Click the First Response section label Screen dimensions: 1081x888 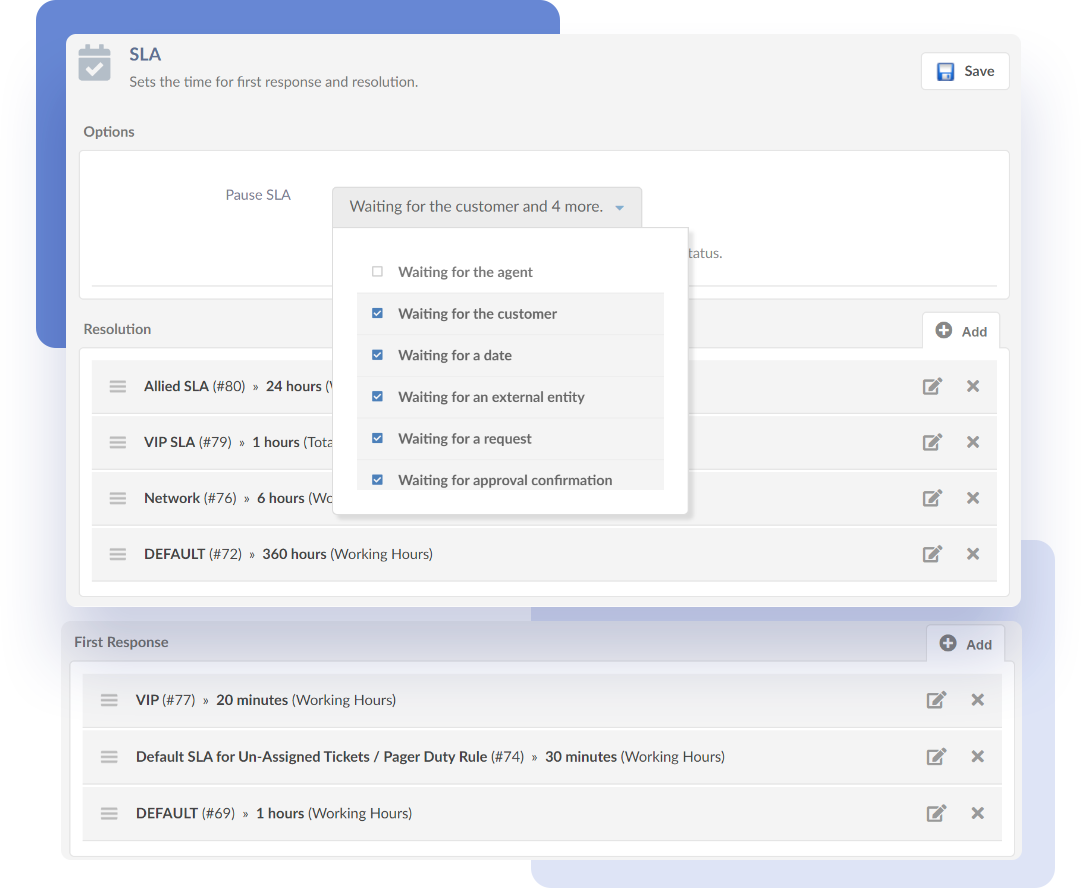click(121, 642)
